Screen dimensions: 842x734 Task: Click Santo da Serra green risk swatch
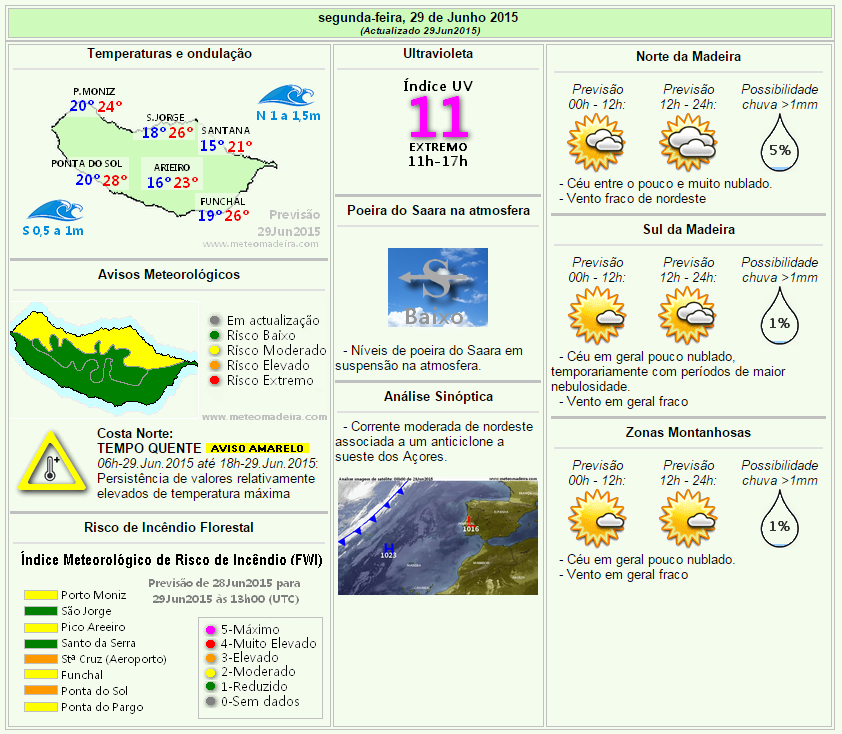41,643
